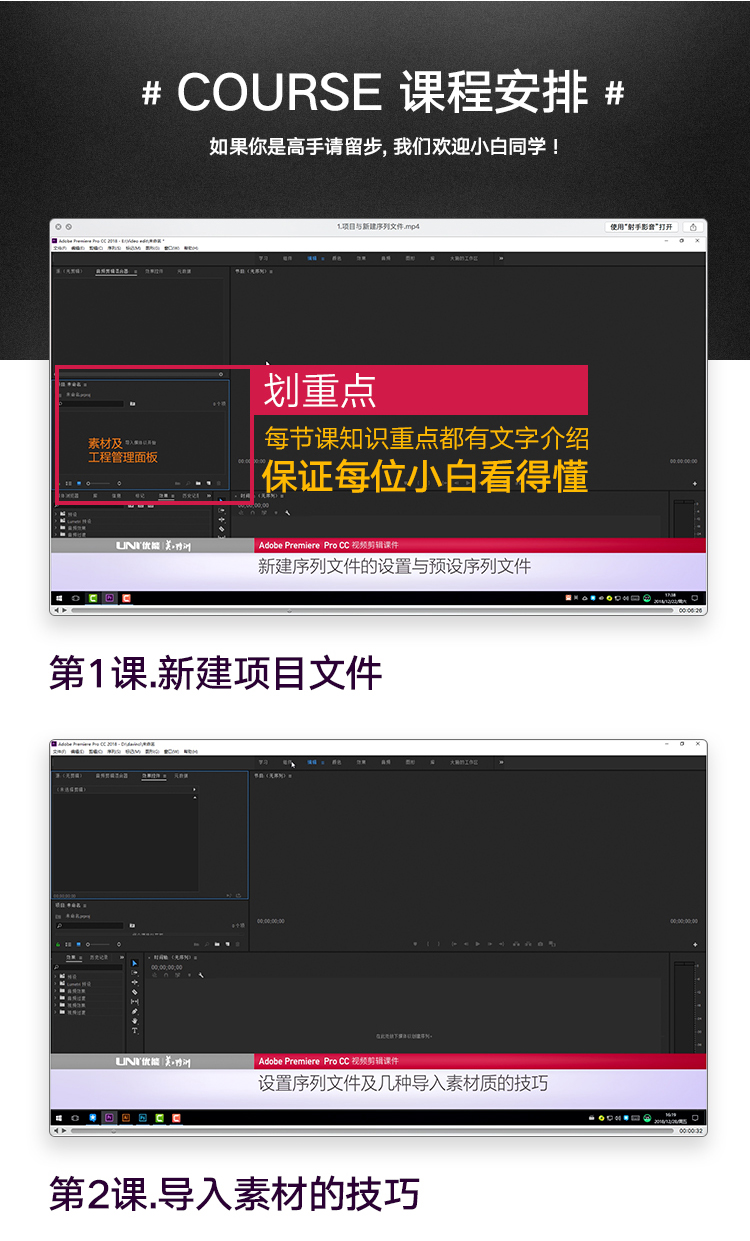Switch to Icon View in lesson 2 project panel

[78, 944]
